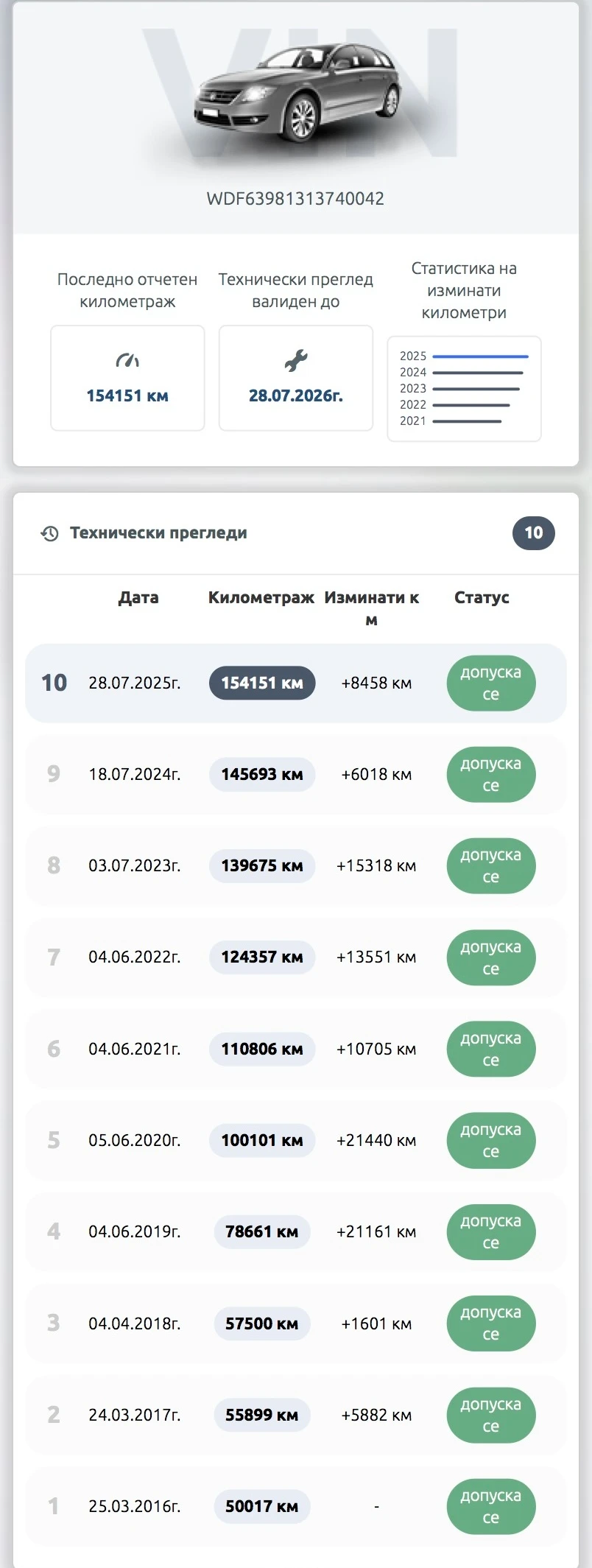
Task: Click the inspections count badge showing 10
Action: pyautogui.click(x=533, y=533)
